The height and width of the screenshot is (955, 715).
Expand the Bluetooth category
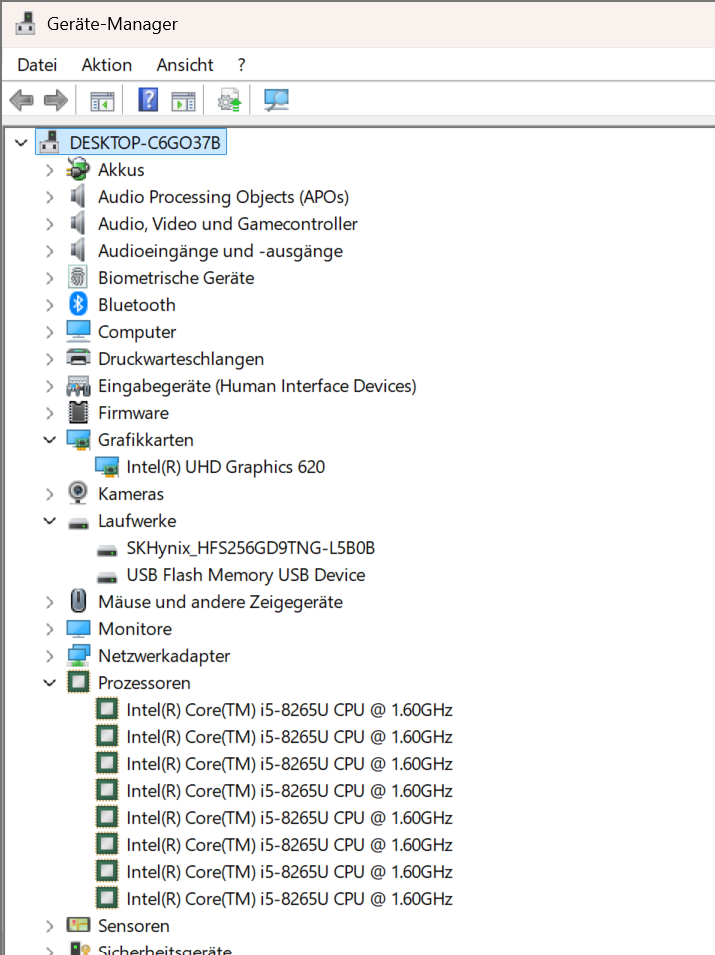(50, 305)
